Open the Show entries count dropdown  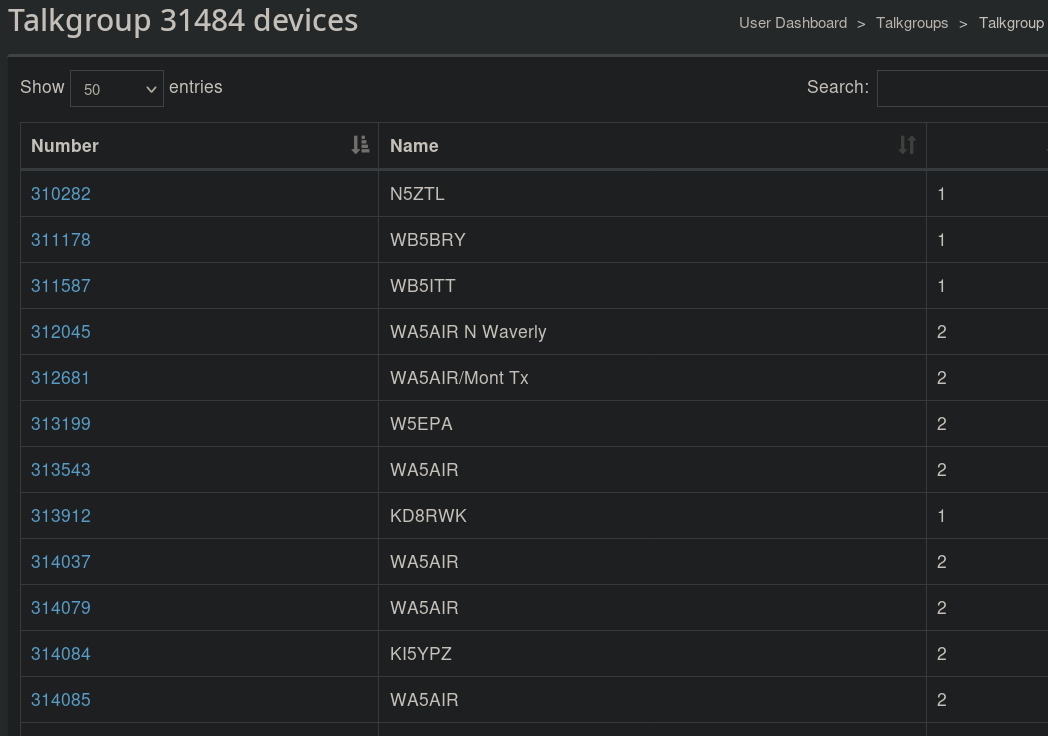point(117,89)
